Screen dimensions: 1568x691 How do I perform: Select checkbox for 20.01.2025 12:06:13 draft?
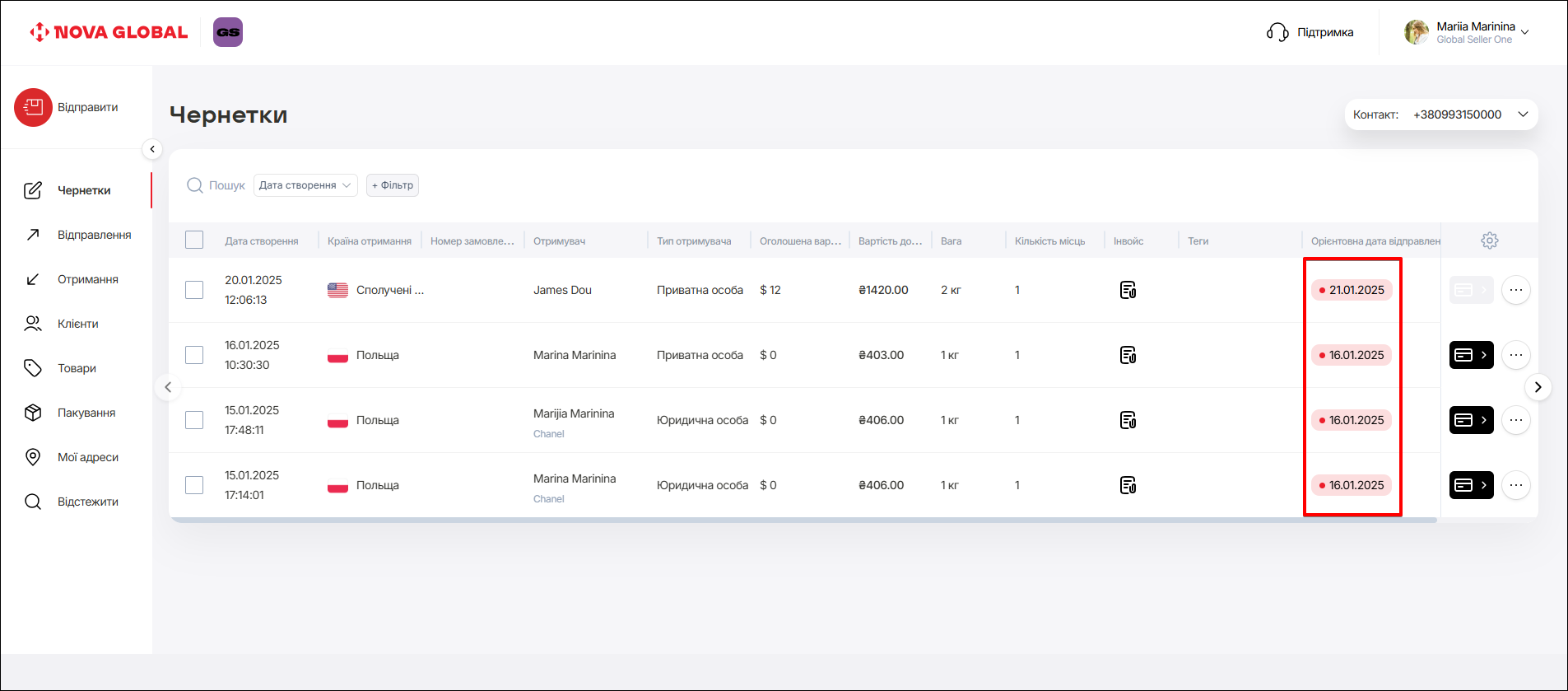click(194, 290)
